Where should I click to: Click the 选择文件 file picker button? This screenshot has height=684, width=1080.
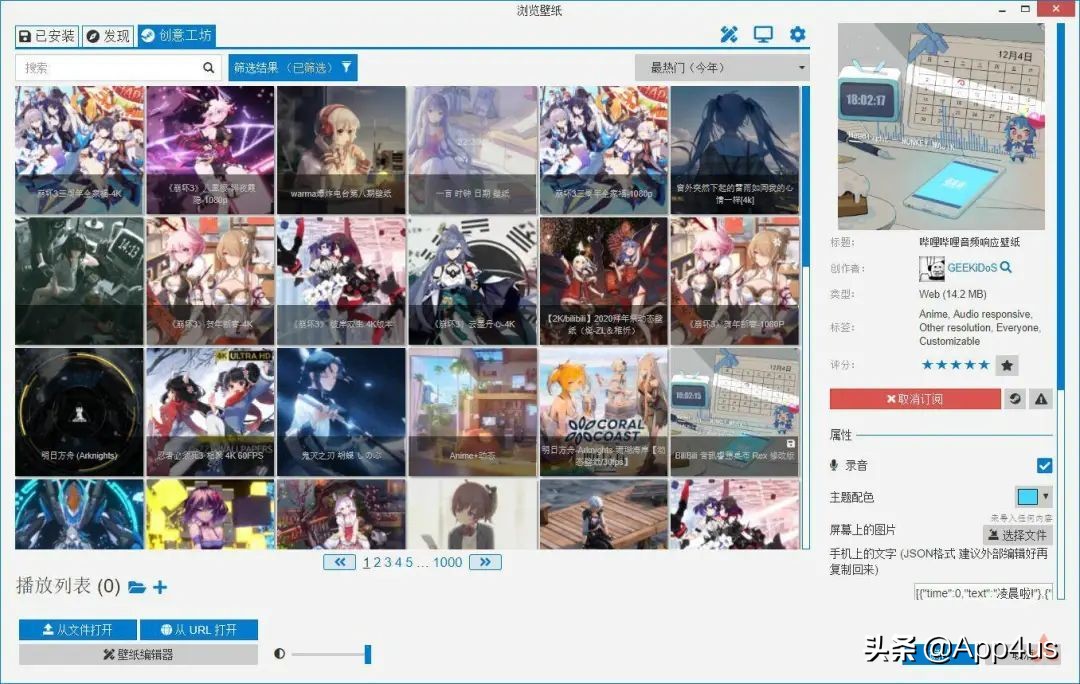1017,535
